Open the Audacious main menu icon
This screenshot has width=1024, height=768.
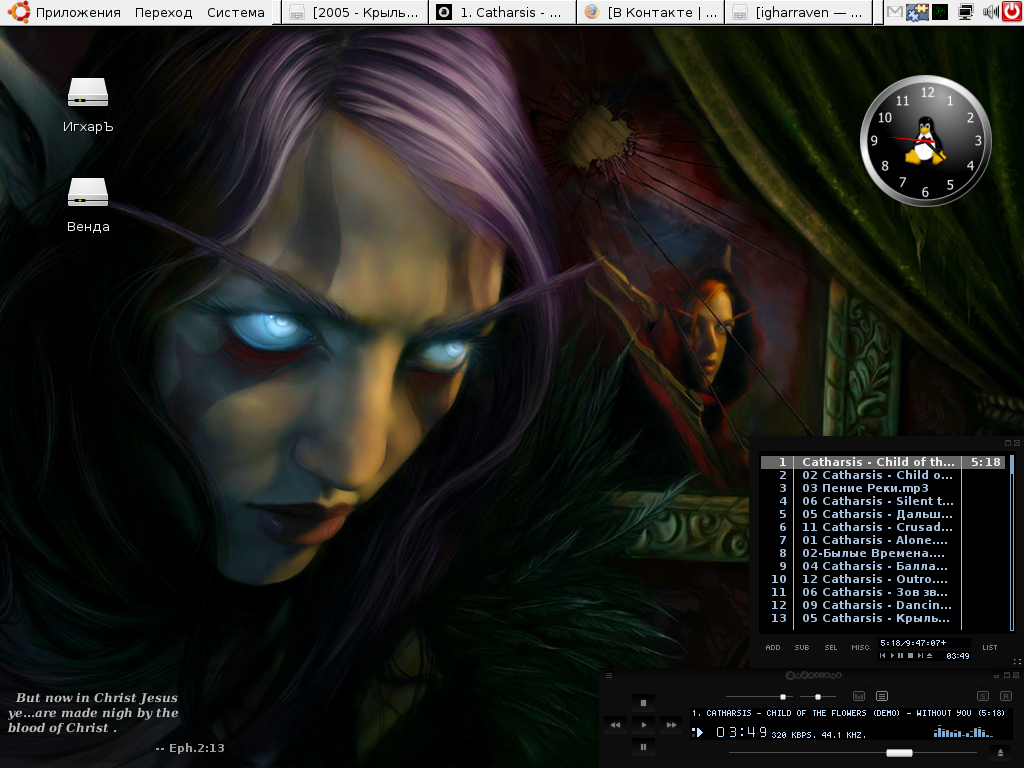point(609,675)
